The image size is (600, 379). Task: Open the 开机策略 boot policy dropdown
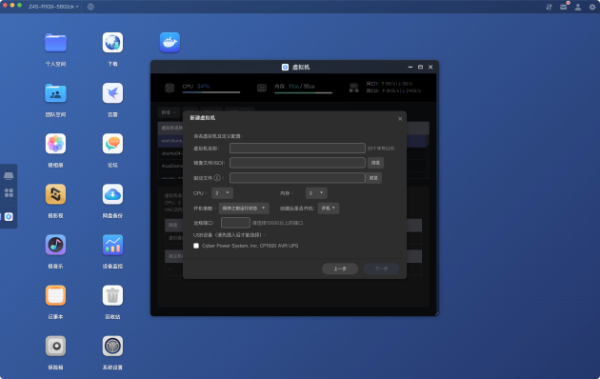click(244, 208)
